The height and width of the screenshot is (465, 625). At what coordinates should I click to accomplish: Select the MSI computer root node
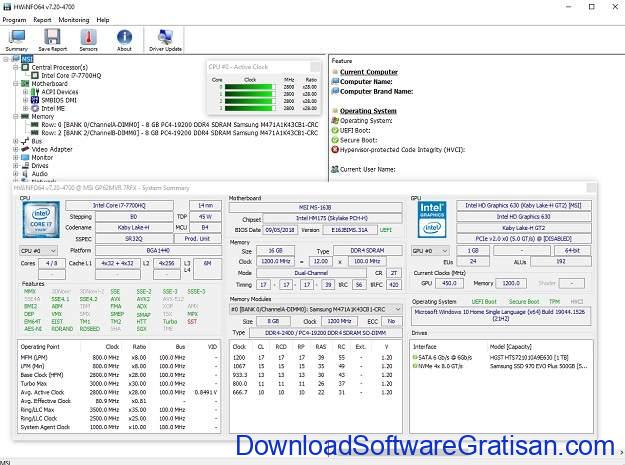pos(26,59)
